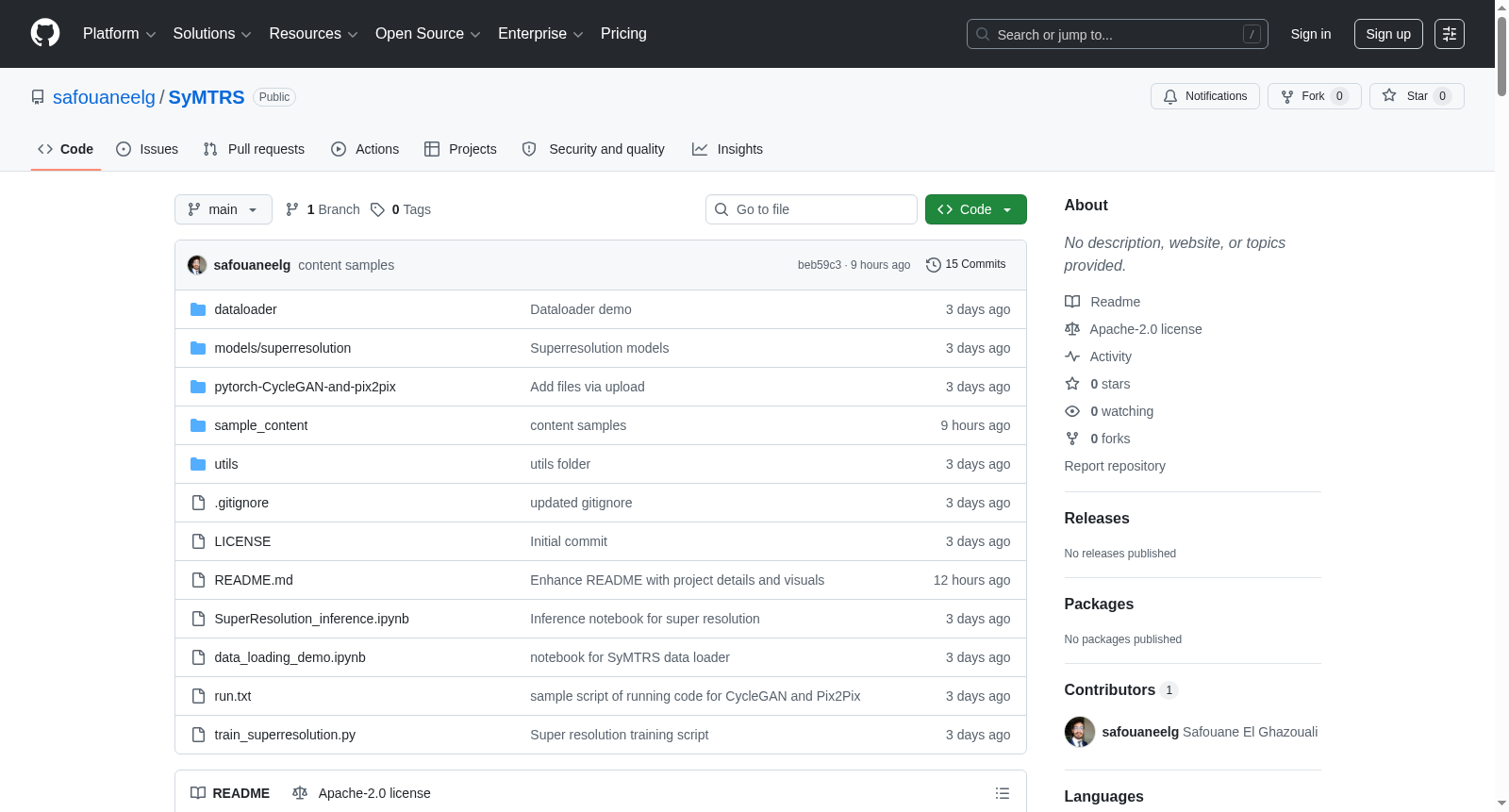
Task: Click the repository icon beside safouaneelg
Action: coord(38,97)
